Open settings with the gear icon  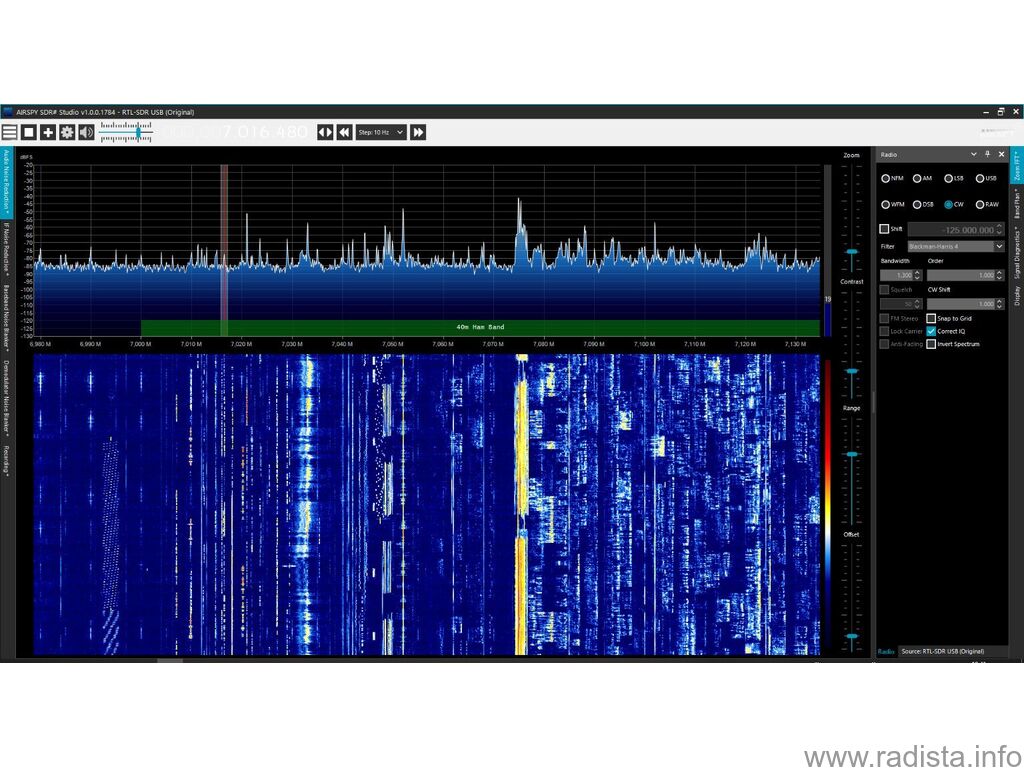[67, 133]
